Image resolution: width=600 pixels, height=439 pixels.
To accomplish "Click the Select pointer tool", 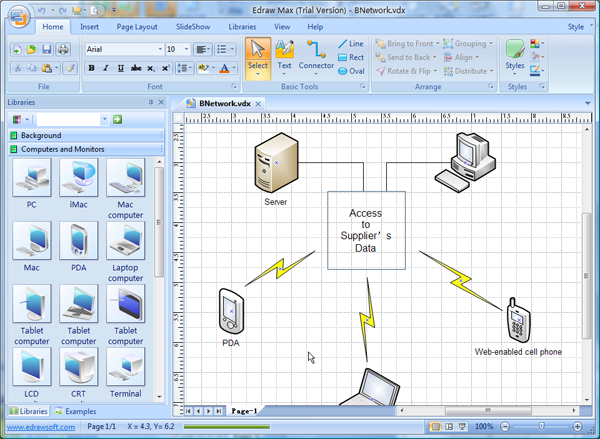I will (258, 56).
